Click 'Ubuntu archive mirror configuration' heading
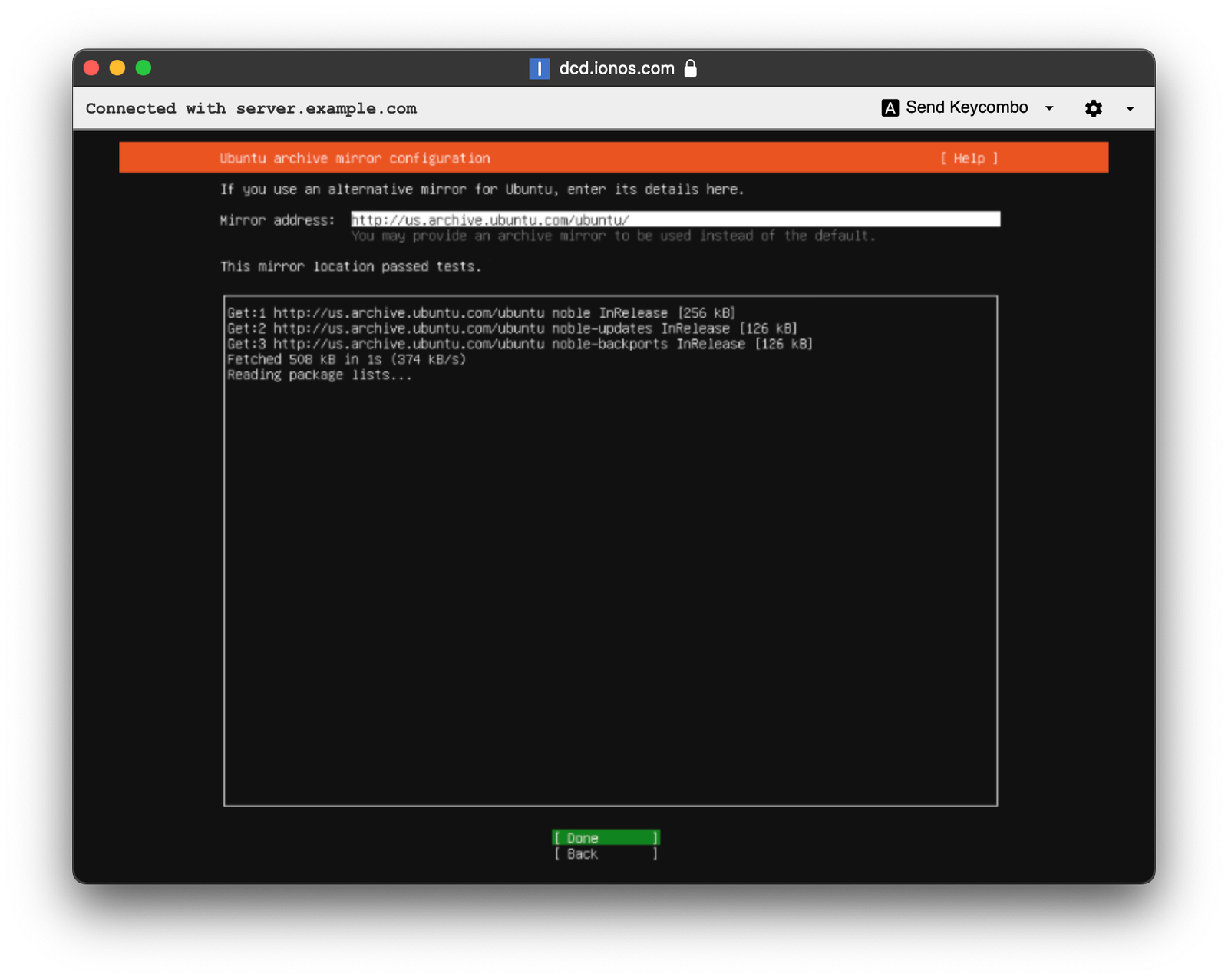 coord(355,158)
